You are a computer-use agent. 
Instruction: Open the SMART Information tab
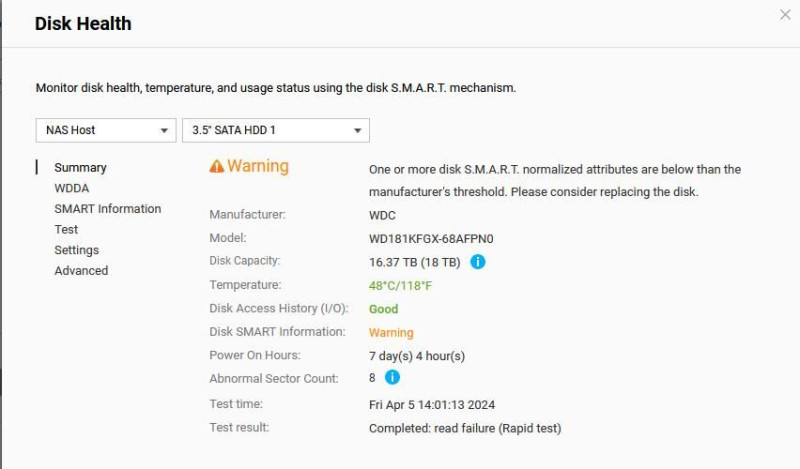108,209
